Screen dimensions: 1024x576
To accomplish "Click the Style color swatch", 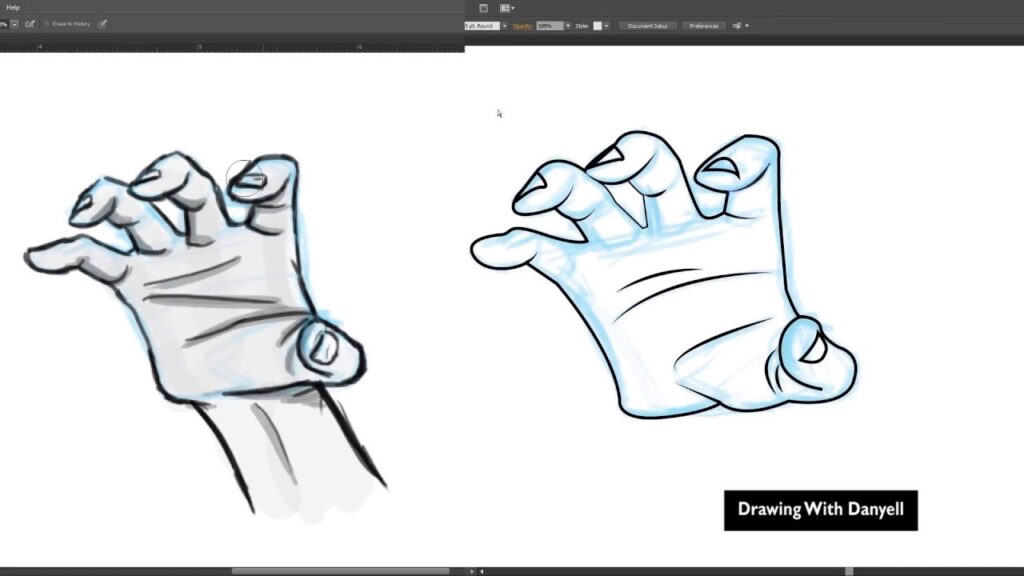I will coord(598,25).
